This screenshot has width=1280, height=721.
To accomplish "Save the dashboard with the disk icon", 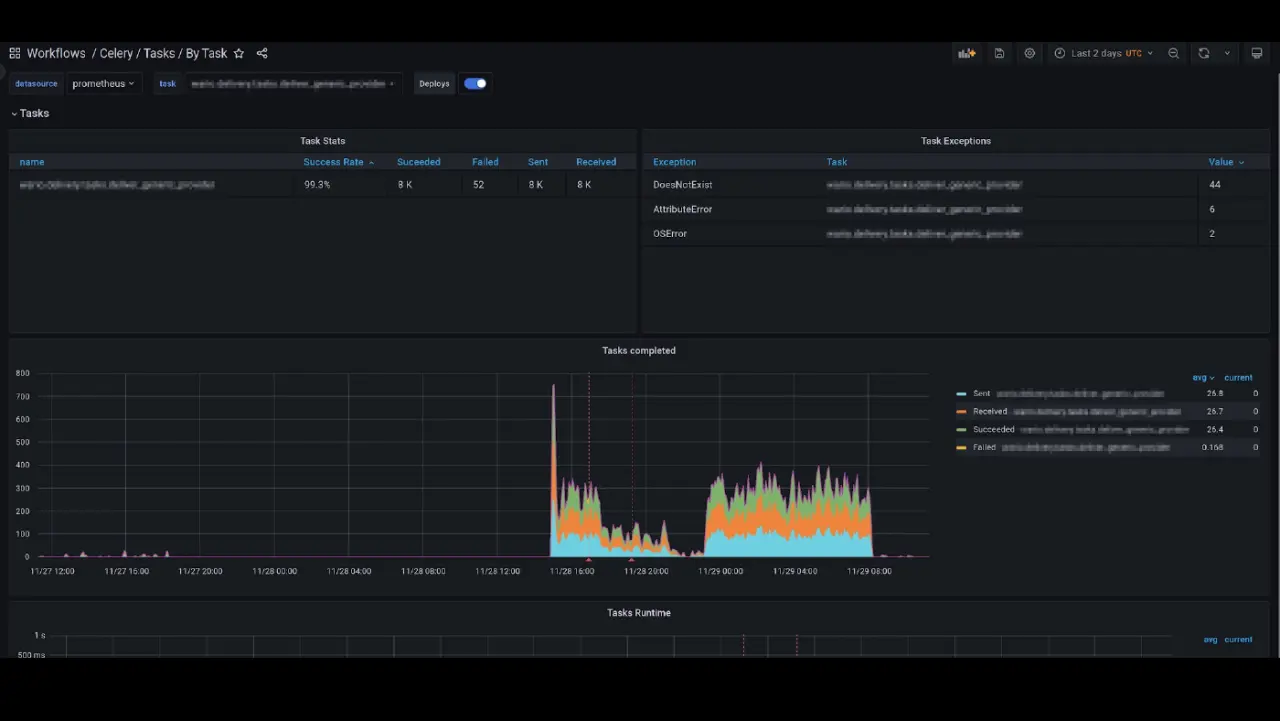I will pos(999,54).
